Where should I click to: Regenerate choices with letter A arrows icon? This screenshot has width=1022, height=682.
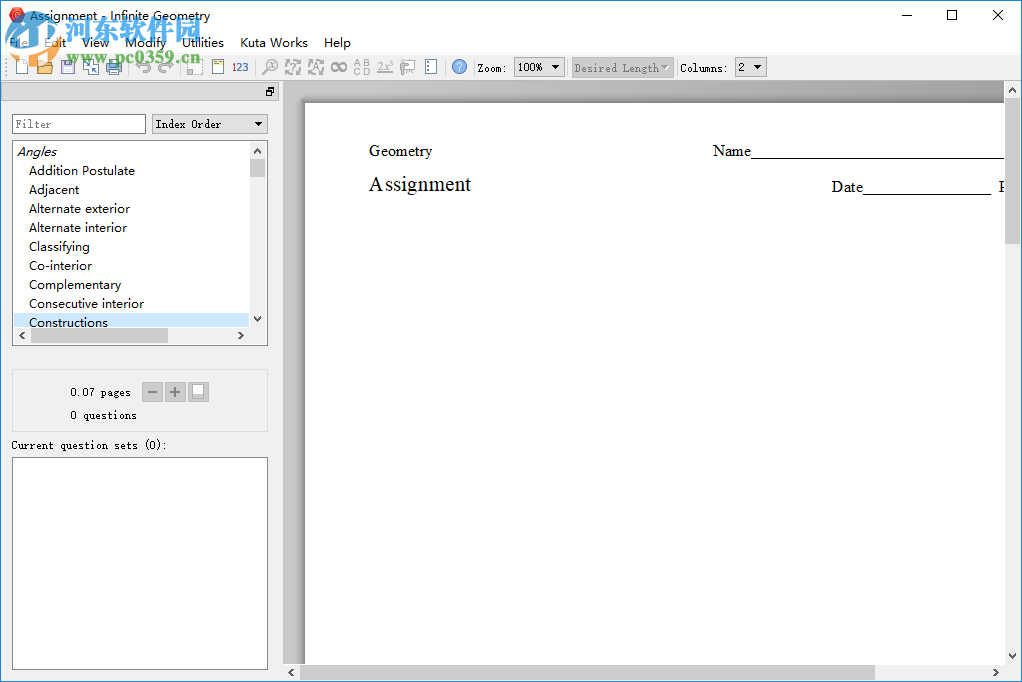[x=315, y=67]
